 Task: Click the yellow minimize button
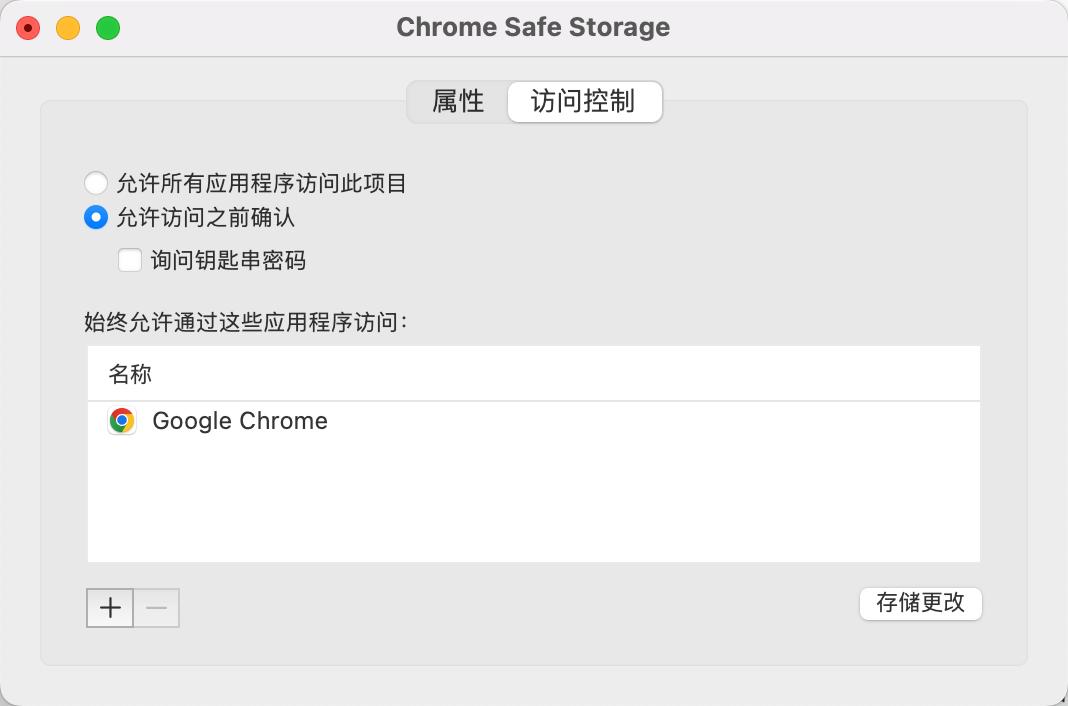coord(68,27)
